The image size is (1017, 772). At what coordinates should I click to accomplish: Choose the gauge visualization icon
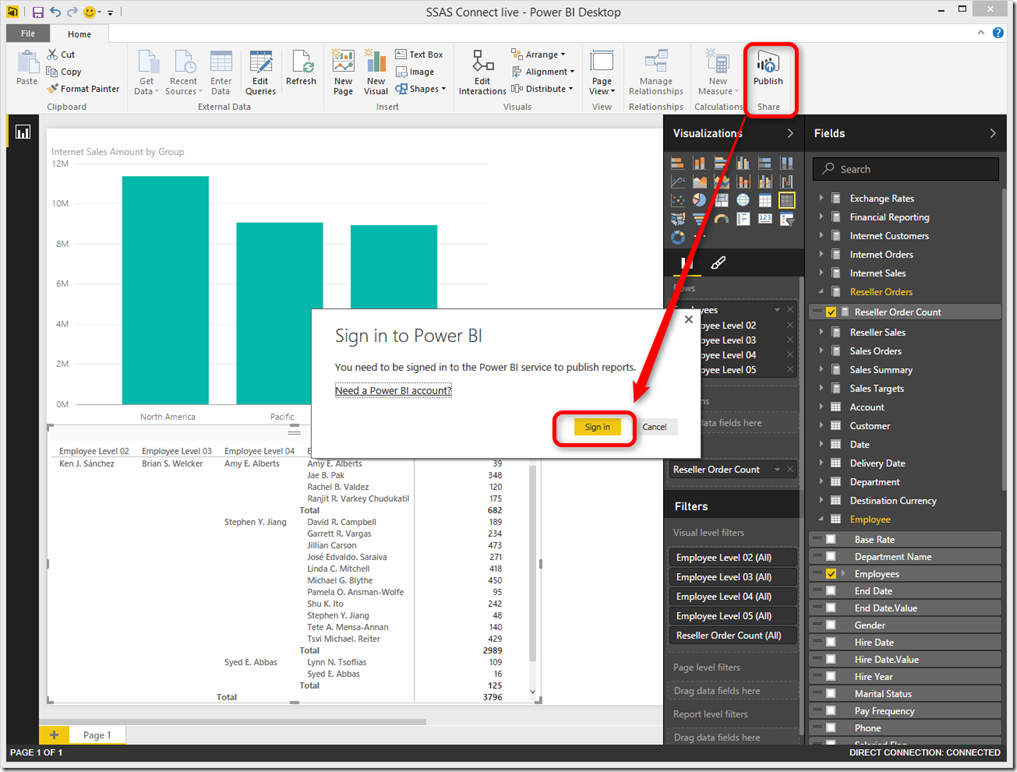tap(721, 219)
